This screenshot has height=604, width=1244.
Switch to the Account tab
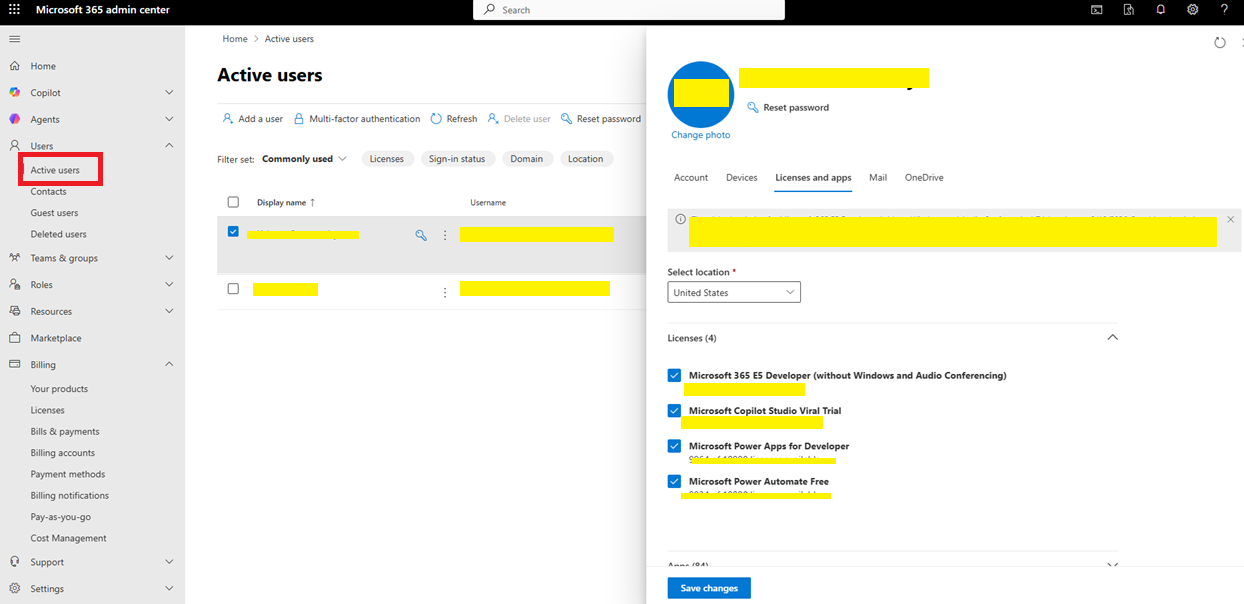pyautogui.click(x=691, y=178)
